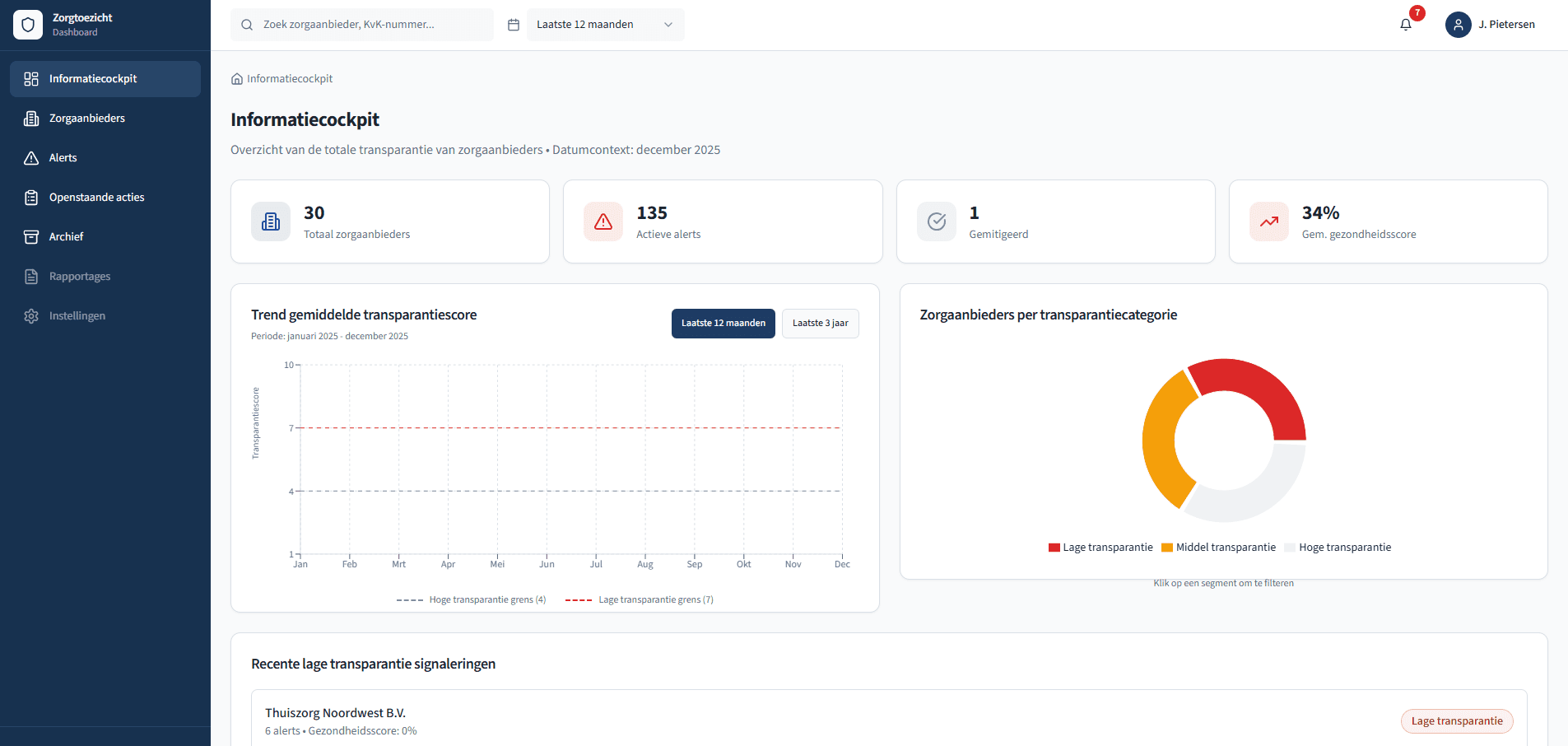Click the breadcrumb home icon
The height and width of the screenshot is (746, 1568).
pos(237,79)
